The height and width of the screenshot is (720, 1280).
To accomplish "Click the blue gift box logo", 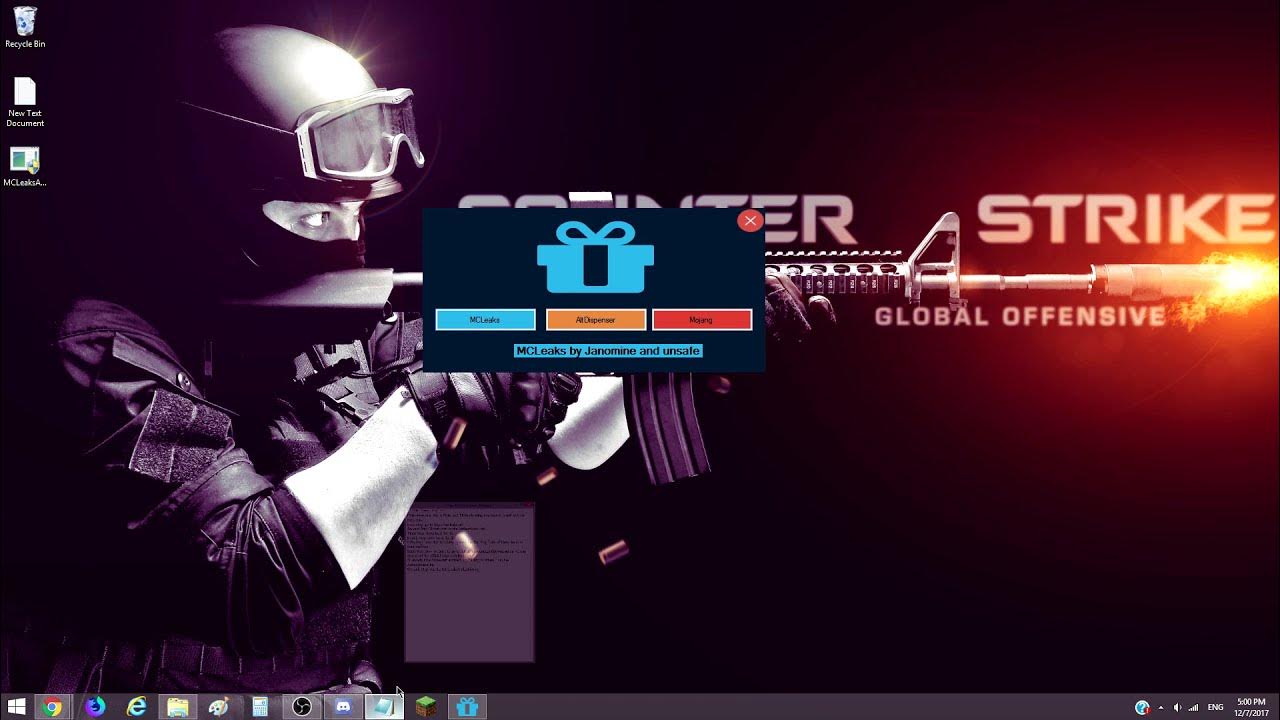I will (x=596, y=257).
